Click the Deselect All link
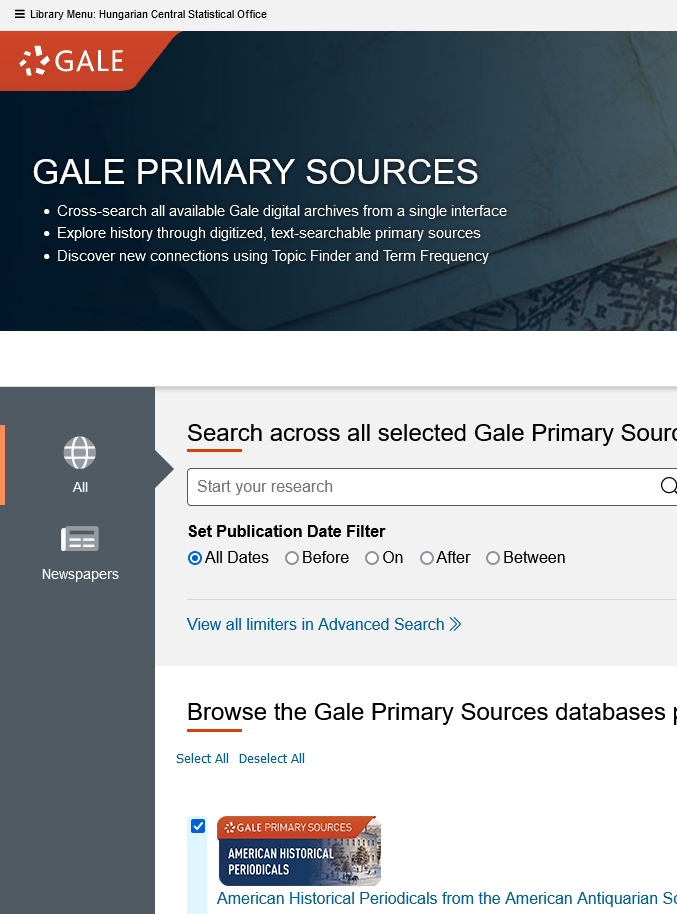Viewport: 677px width, 914px height. tap(271, 758)
